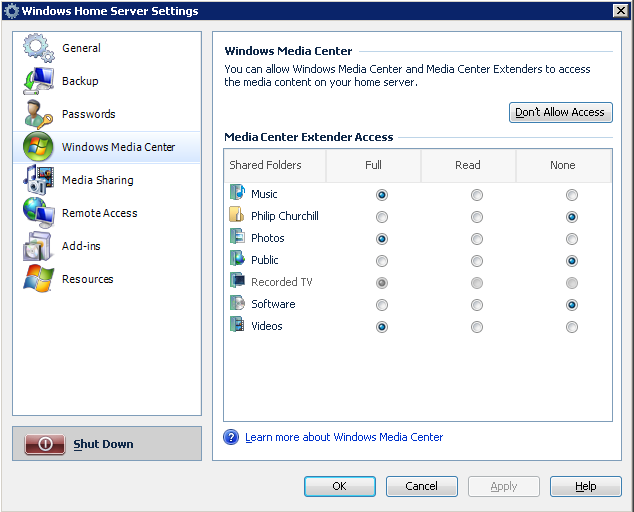
Task: Select None access for Software
Action: [x=572, y=305]
